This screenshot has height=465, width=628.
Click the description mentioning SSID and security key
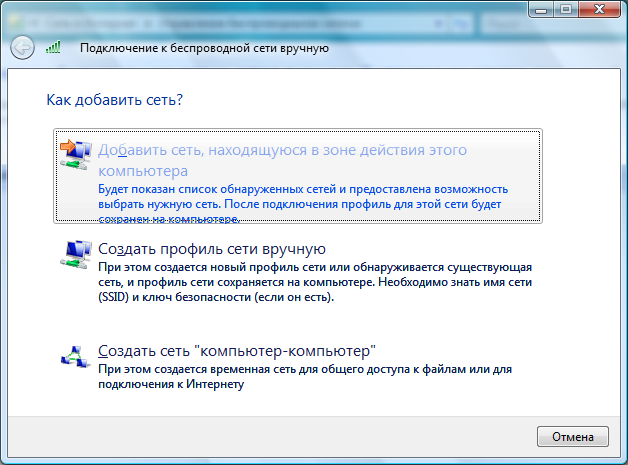pos(314,283)
